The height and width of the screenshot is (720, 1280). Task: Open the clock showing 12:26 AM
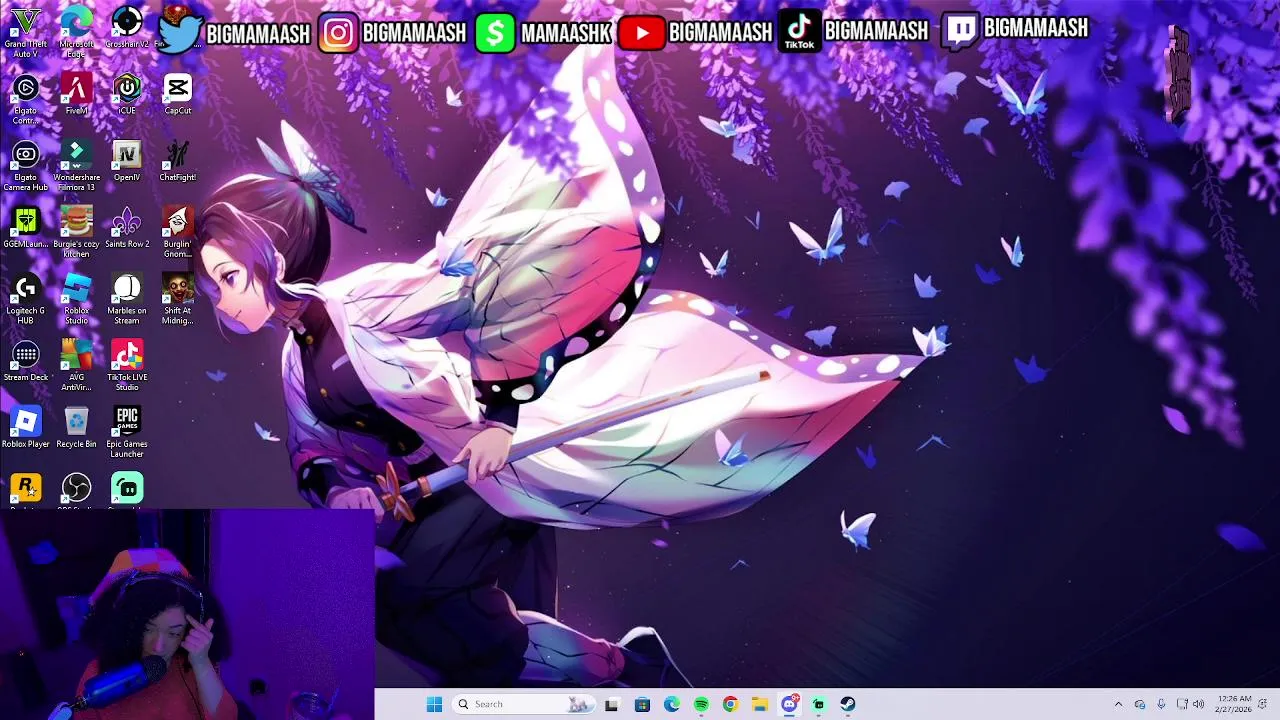coord(1233,704)
